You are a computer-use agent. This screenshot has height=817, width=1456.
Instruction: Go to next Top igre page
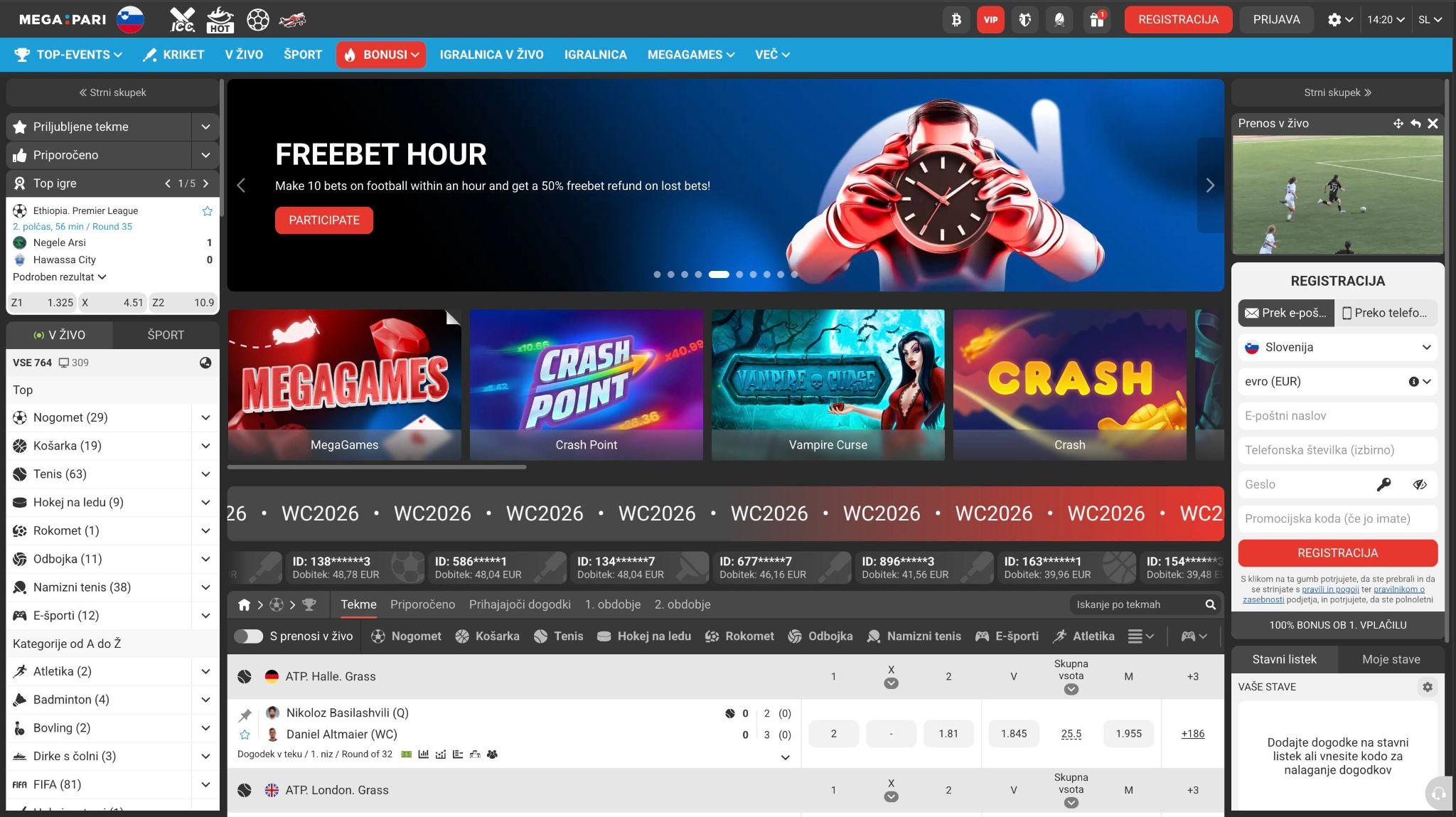[x=205, y=183]
